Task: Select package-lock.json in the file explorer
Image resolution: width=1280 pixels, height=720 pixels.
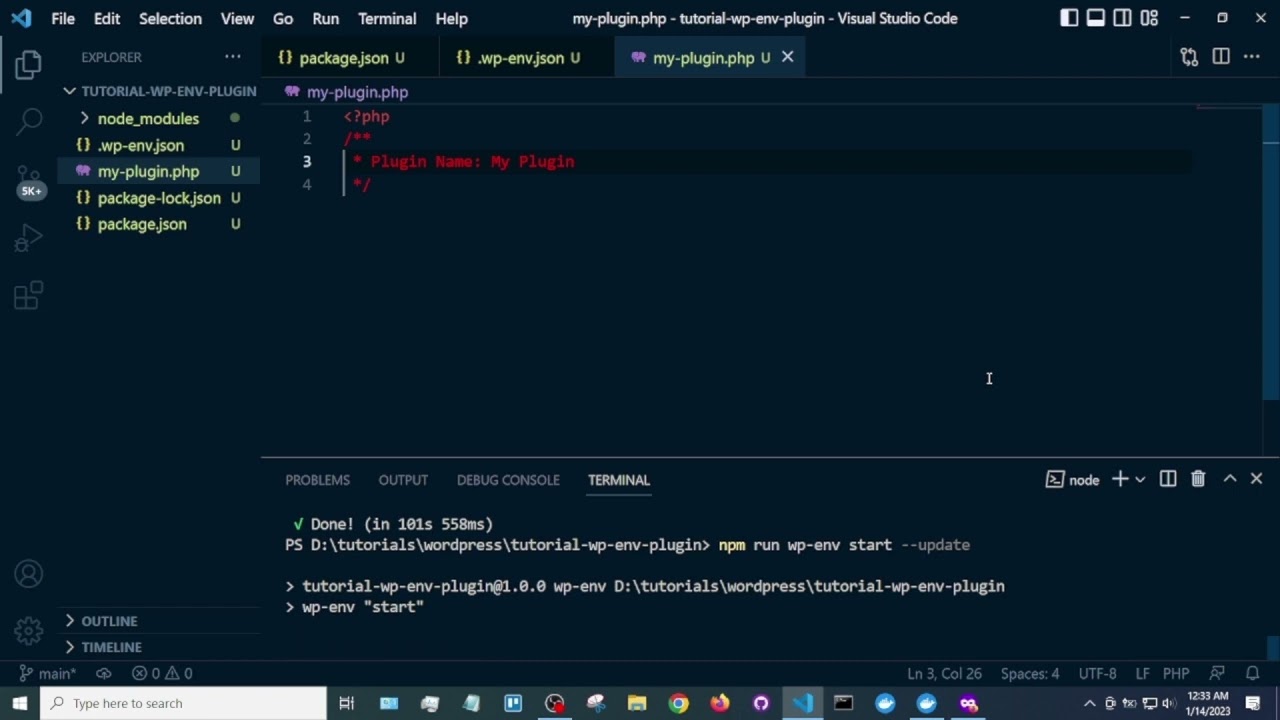Action: click(159, 198)
